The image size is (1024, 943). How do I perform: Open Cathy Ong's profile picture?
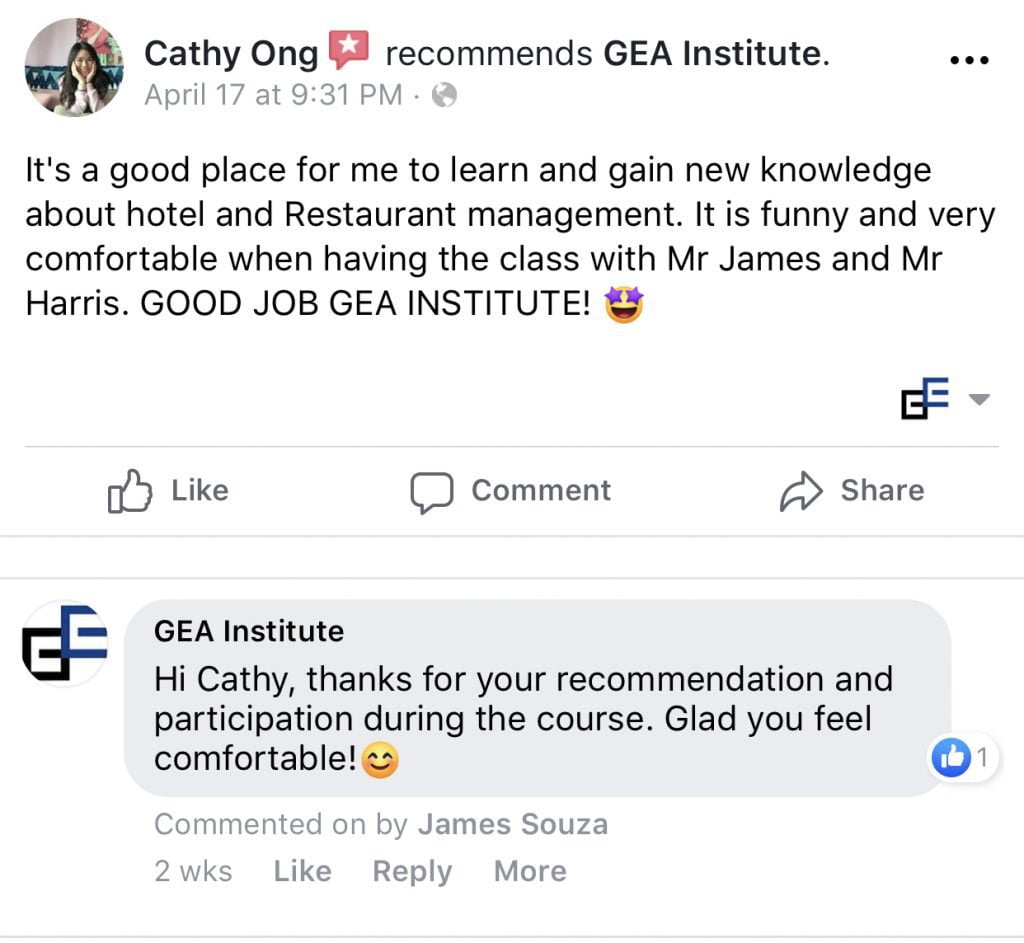[74, 68]
